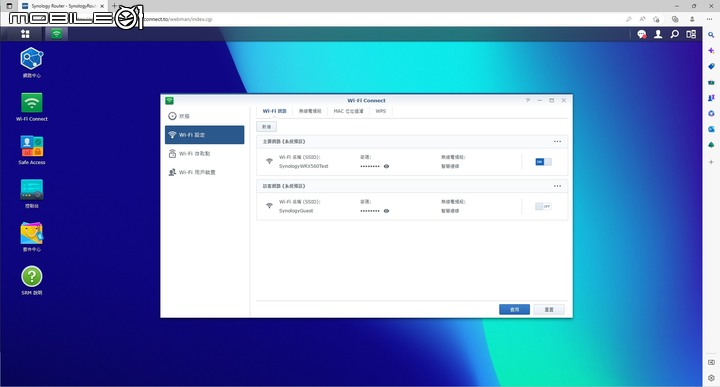The image size is (720, 387).
Task: Switch to the 無線電模組 tab
Action: (x=310, y=111)
